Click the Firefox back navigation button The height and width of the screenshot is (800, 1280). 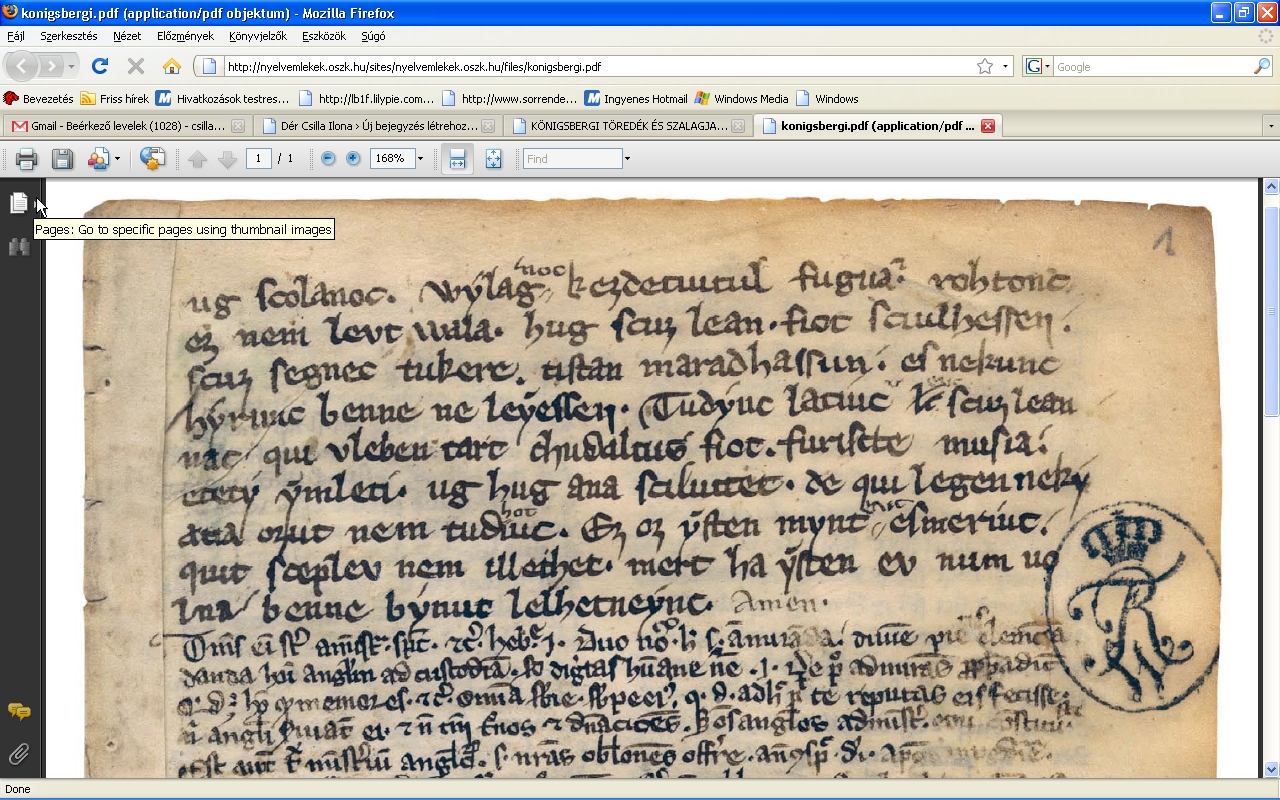click(21, 66)
